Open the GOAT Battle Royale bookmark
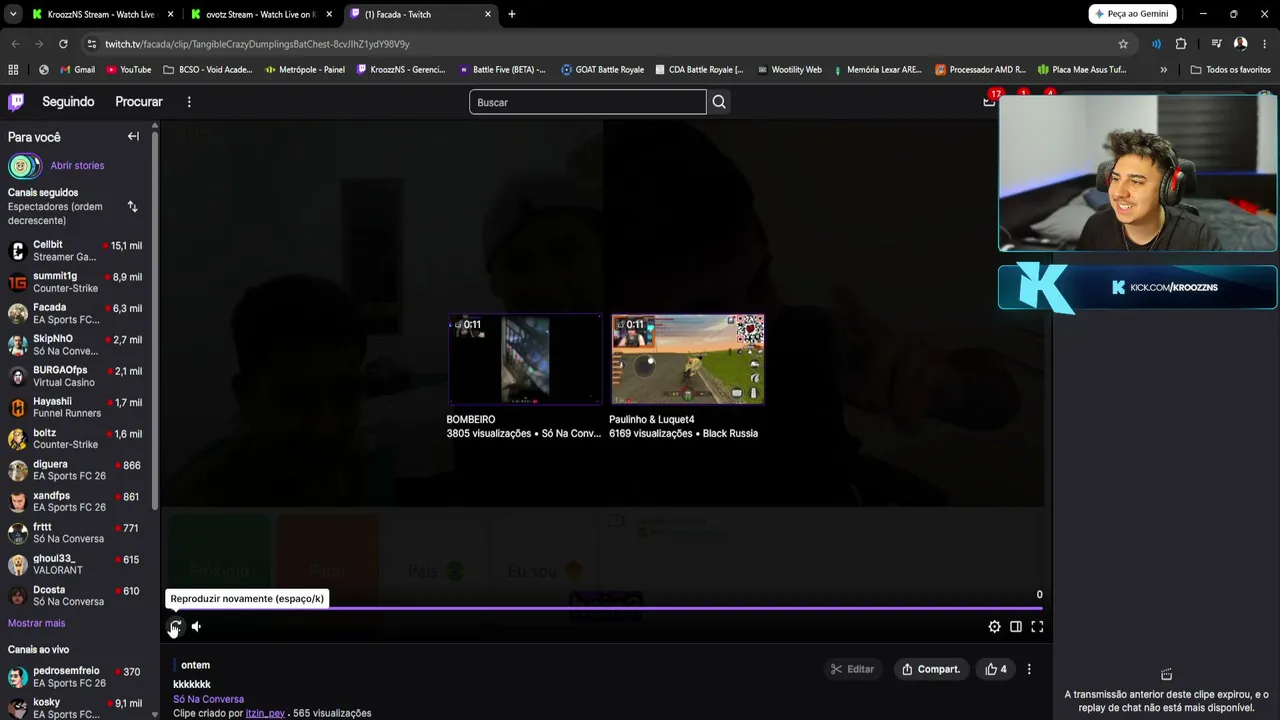This screenshot has height=720, width=1280. [602, 70]
